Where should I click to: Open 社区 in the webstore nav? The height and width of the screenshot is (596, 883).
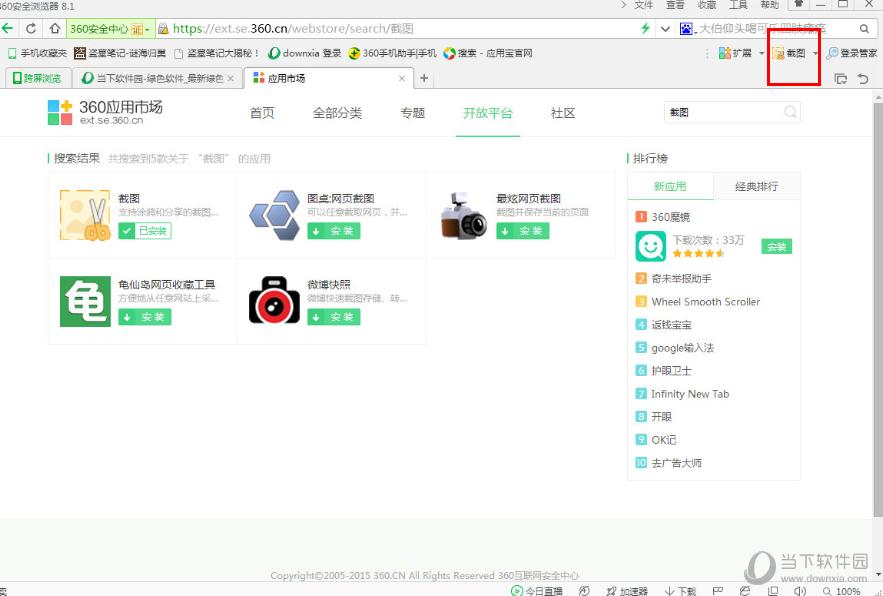point(563,113)
